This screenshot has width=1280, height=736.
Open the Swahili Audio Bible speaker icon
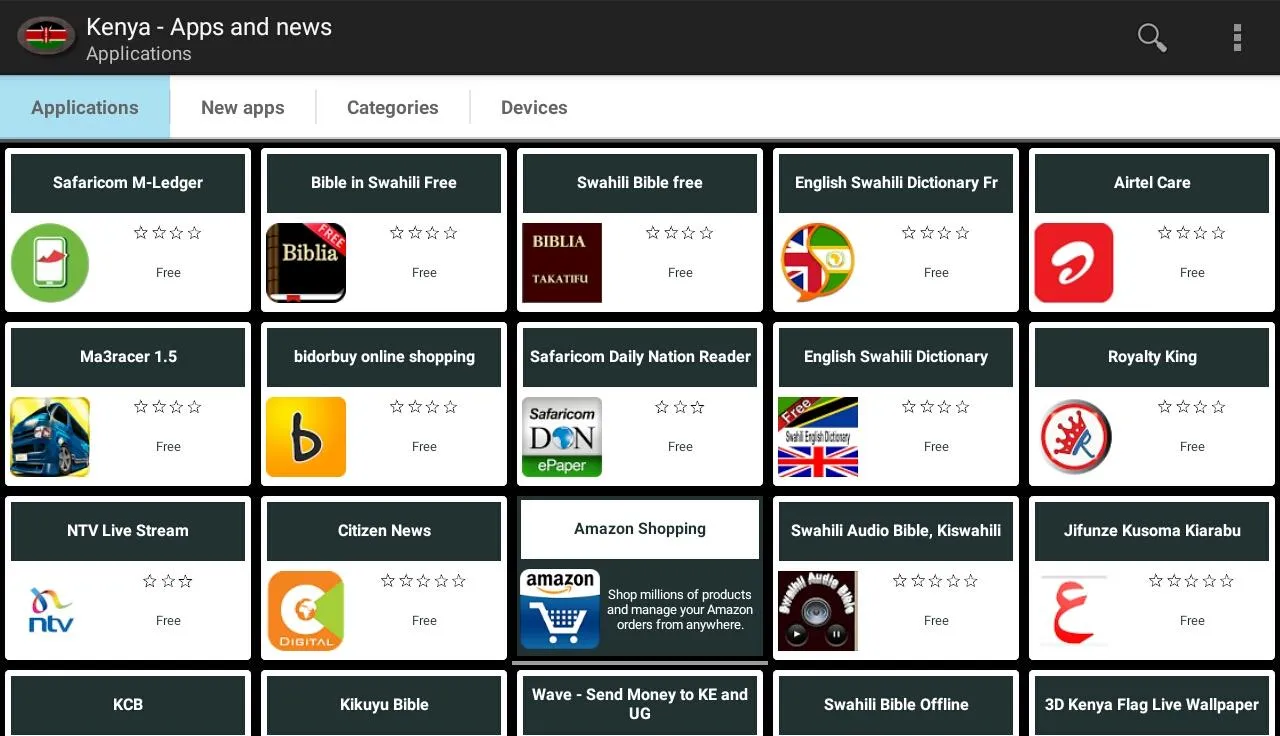tap(818, 610)
